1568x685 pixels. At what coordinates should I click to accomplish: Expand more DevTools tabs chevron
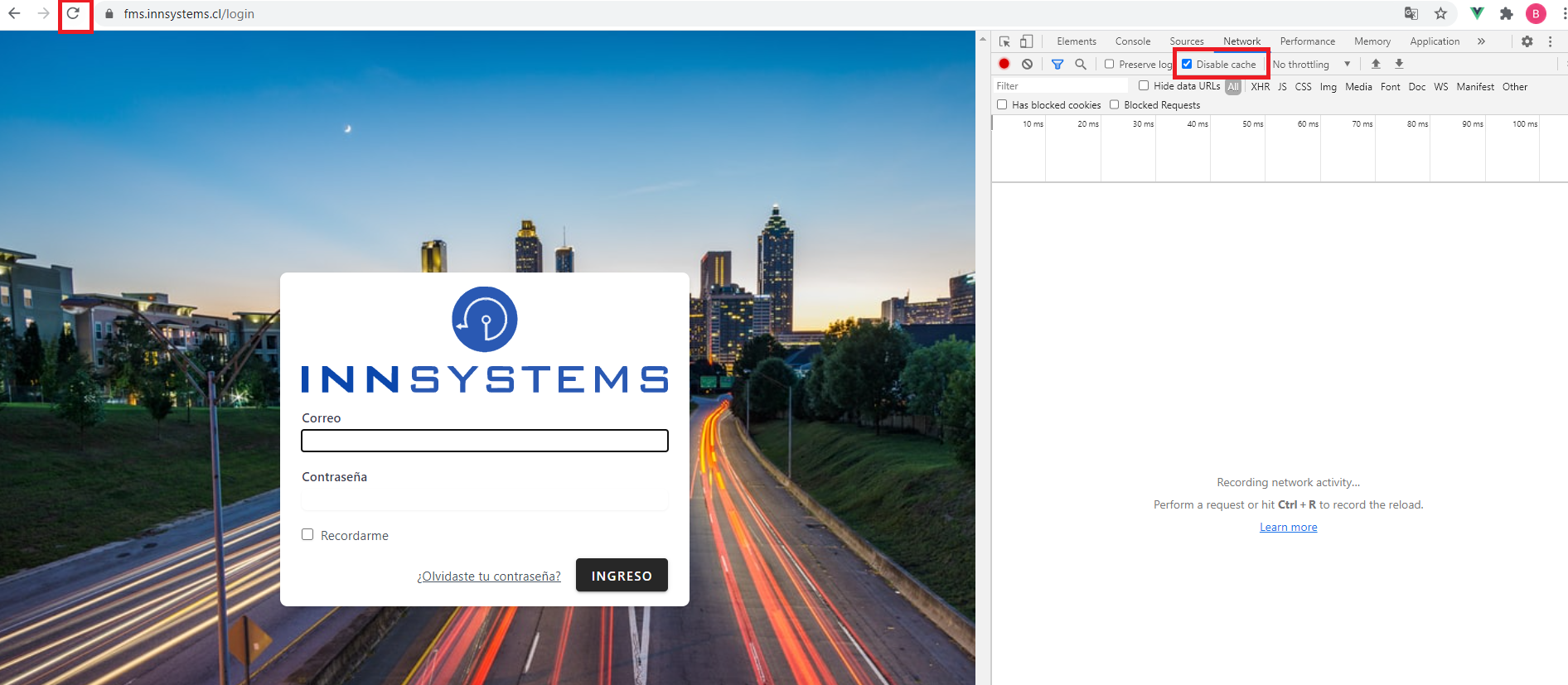[1481, 41]
